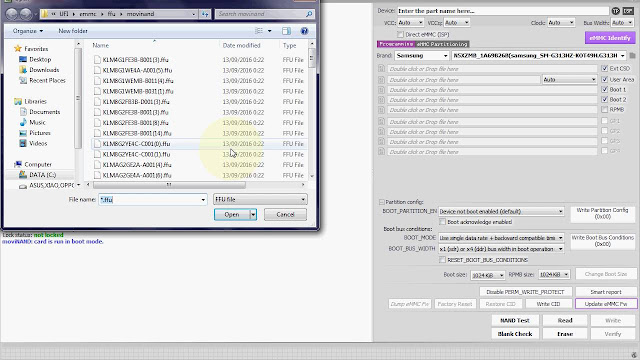The width and height of the screenshot is (640, 360).
Task: Click the Device part name field
Action: tap(503, 11)
